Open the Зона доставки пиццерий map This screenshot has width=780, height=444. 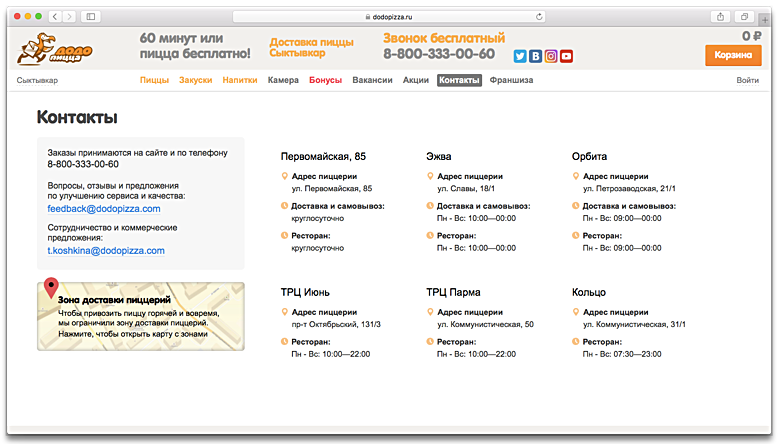pyautogui.click(x=141, y=316)
